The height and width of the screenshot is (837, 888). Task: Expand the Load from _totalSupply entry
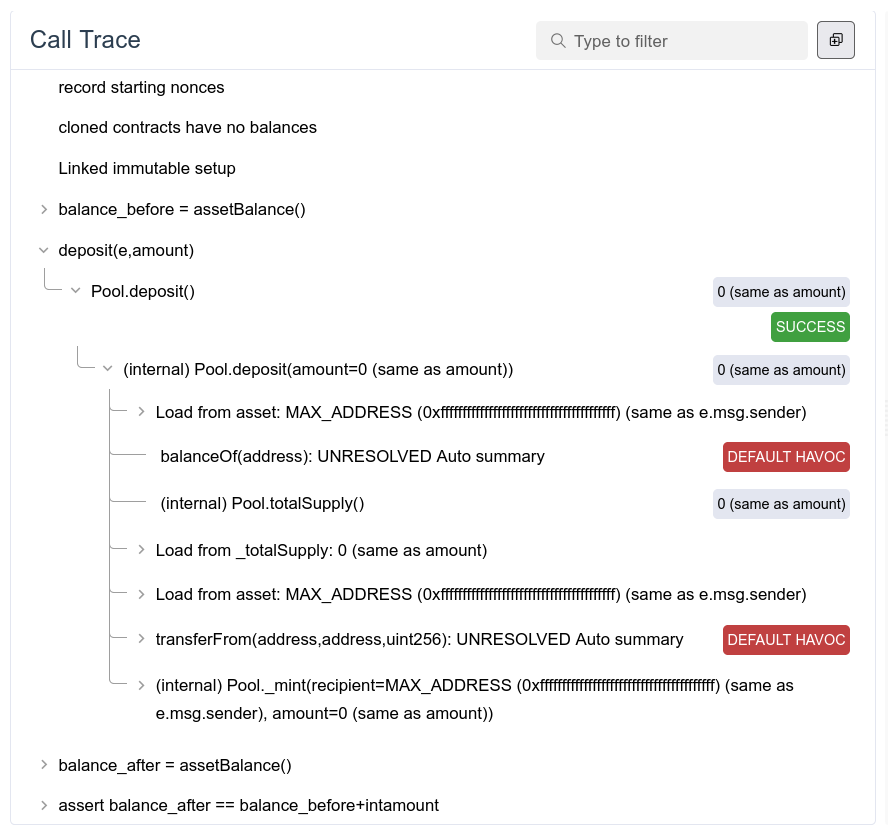141,549
